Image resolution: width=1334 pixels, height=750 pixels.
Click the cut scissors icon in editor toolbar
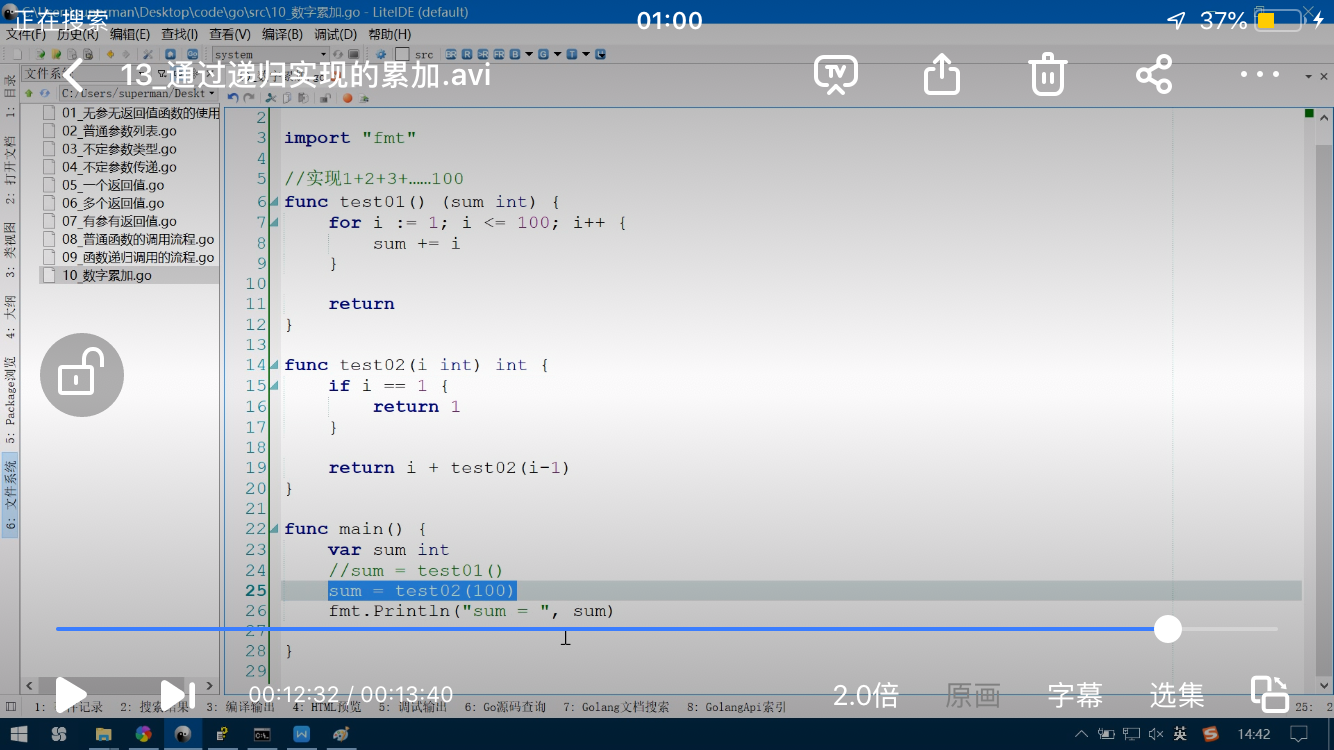[271, 98]
